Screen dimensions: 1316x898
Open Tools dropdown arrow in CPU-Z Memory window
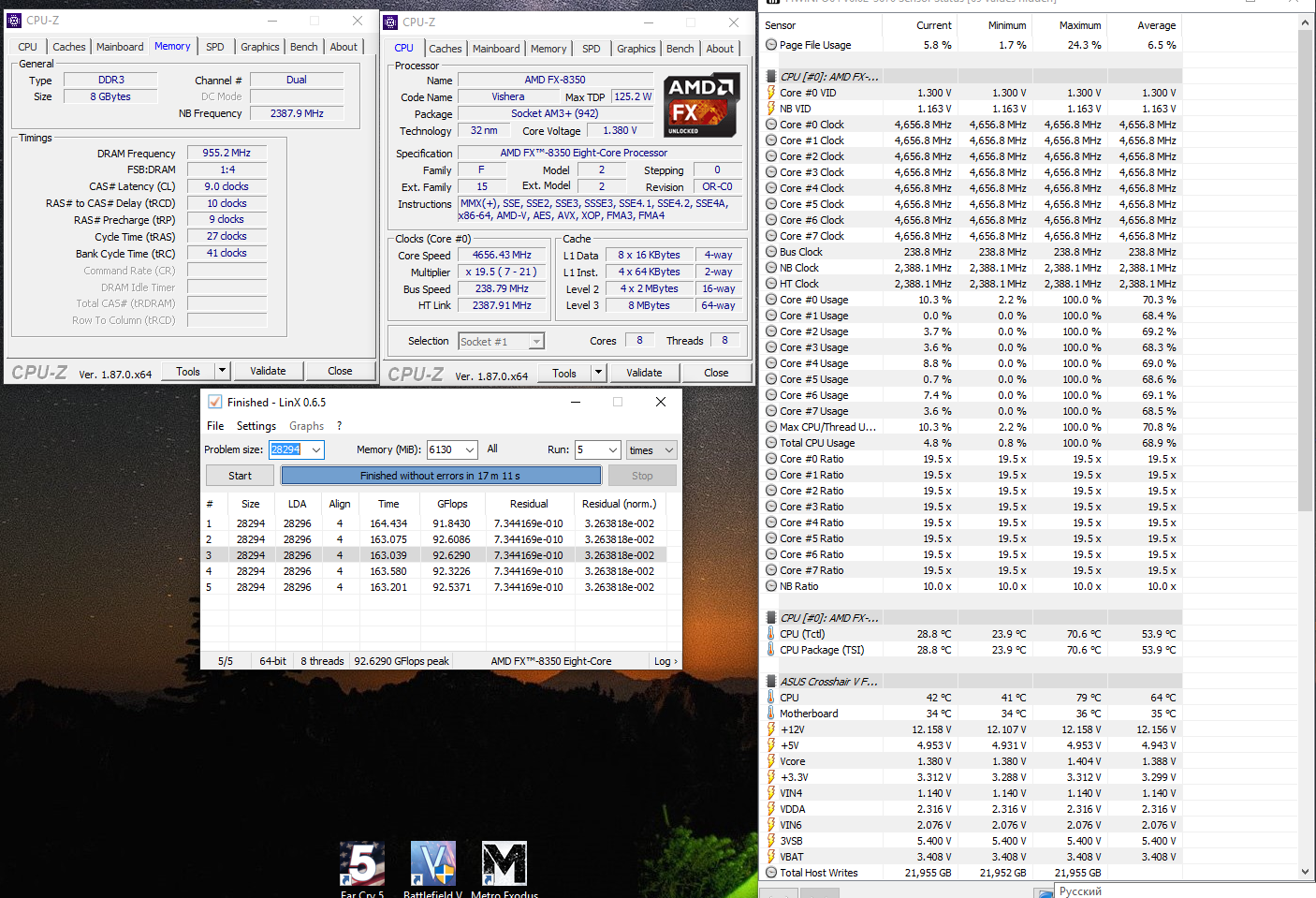click(x=222, y=371)
